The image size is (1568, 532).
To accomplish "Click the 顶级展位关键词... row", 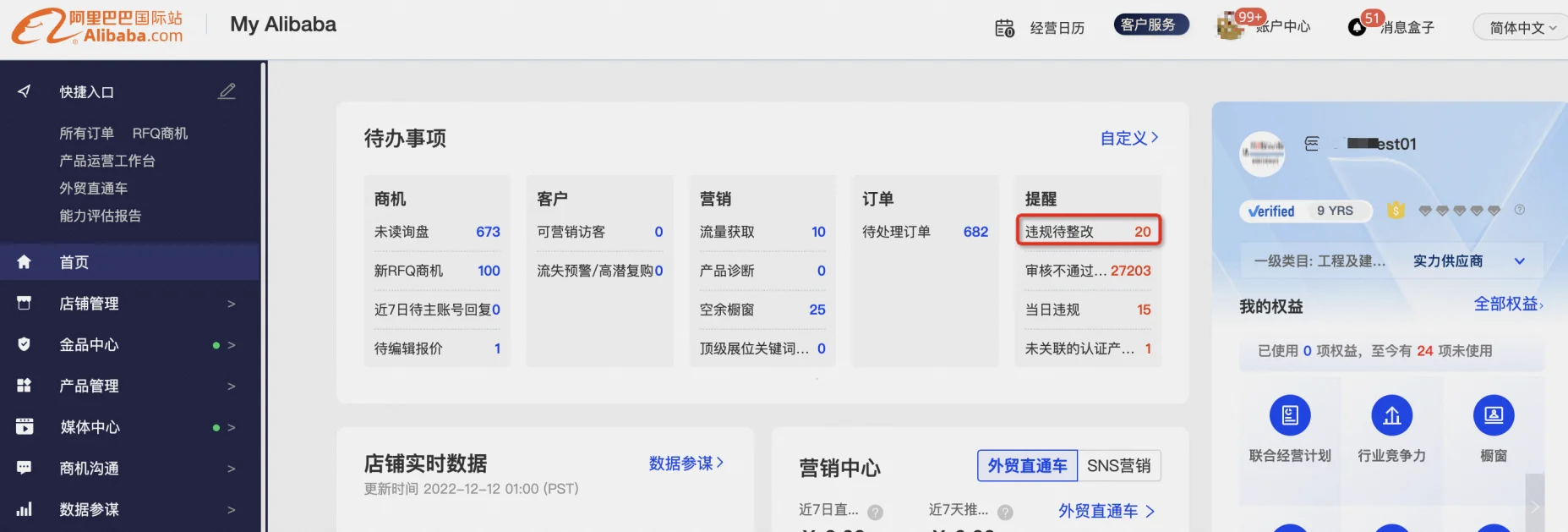I will 762,348.
